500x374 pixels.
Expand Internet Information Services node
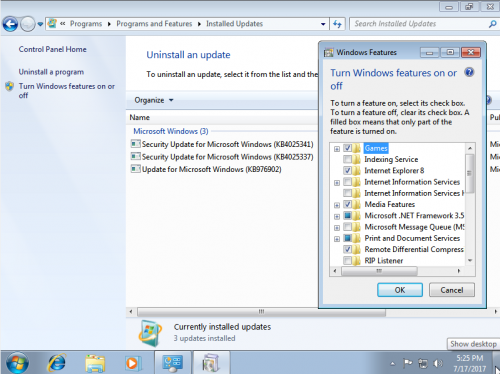[x=337, y=183]
